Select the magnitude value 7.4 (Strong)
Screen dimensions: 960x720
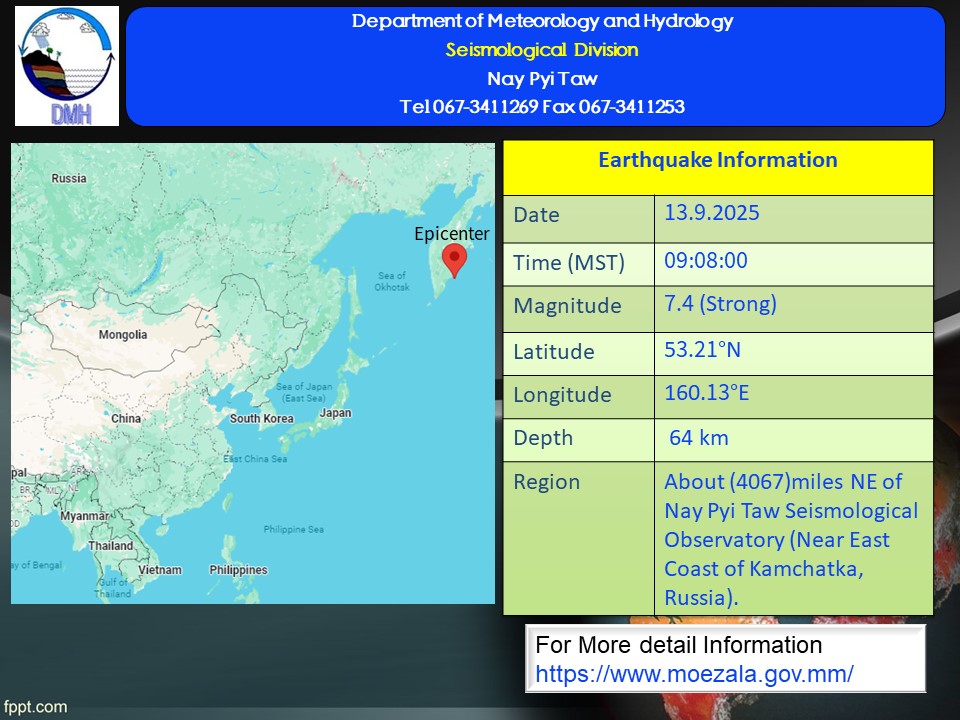(x=721, y=304)
